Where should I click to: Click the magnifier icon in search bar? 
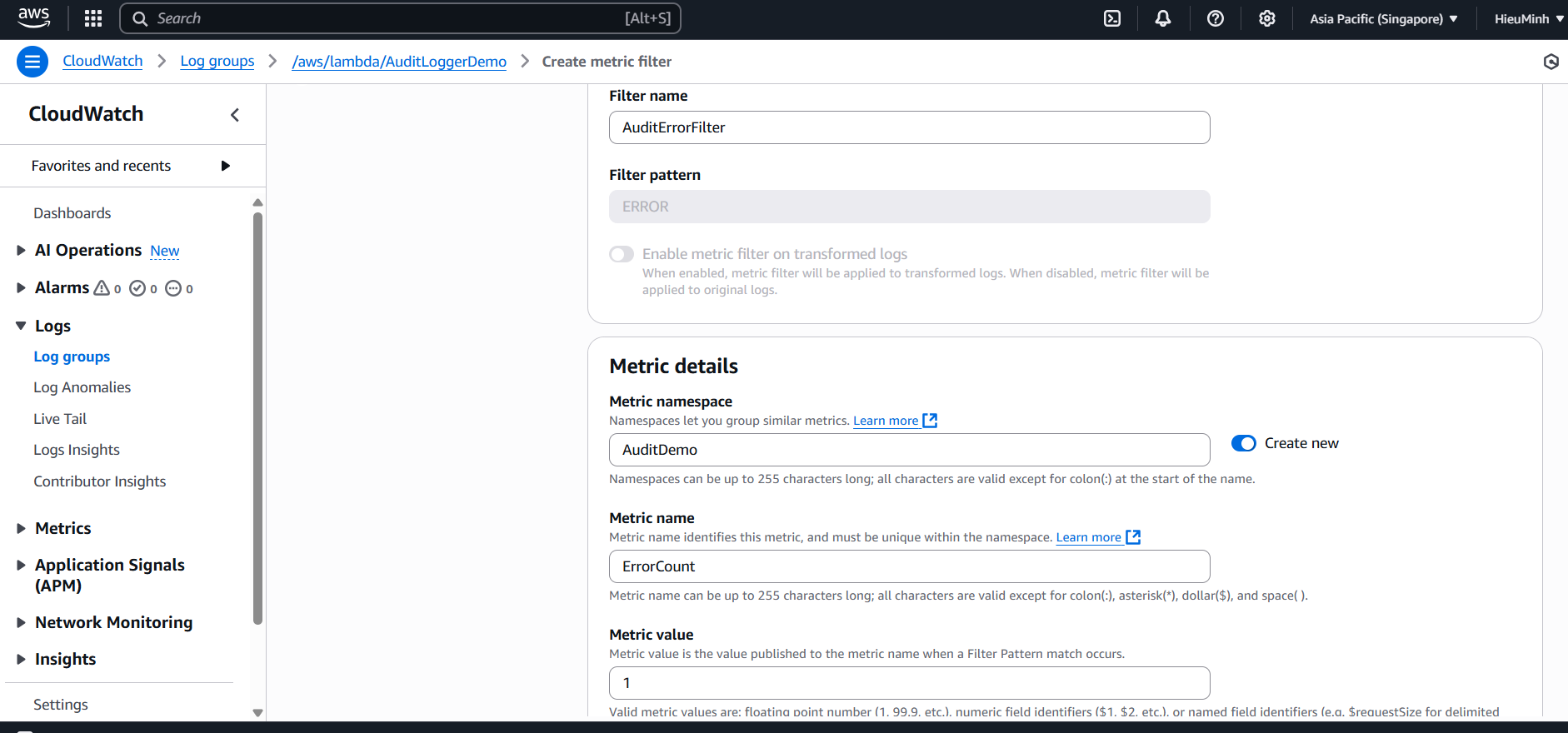[140, 18]
